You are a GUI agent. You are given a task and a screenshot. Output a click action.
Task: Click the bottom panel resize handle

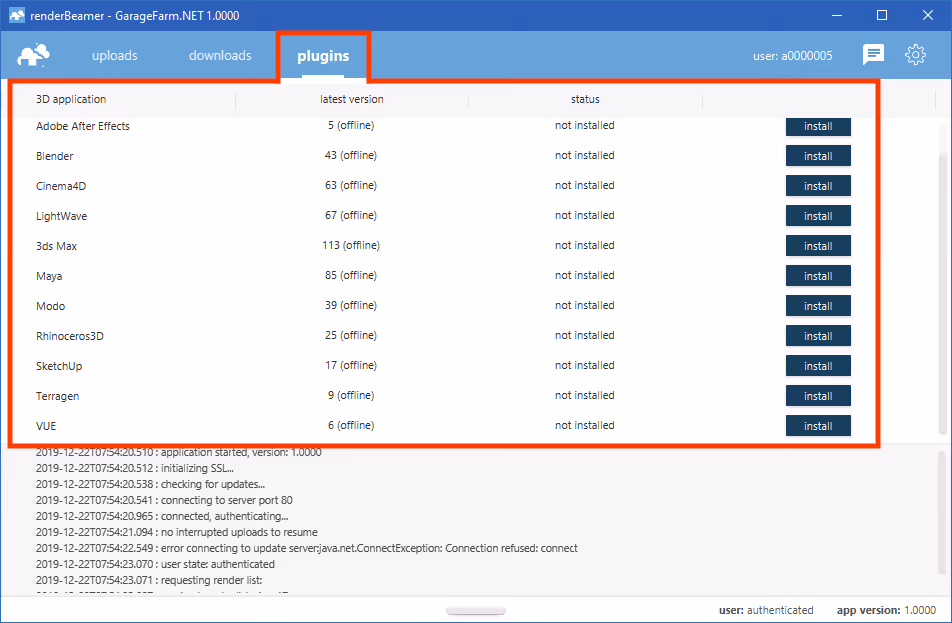click(476, 610)
